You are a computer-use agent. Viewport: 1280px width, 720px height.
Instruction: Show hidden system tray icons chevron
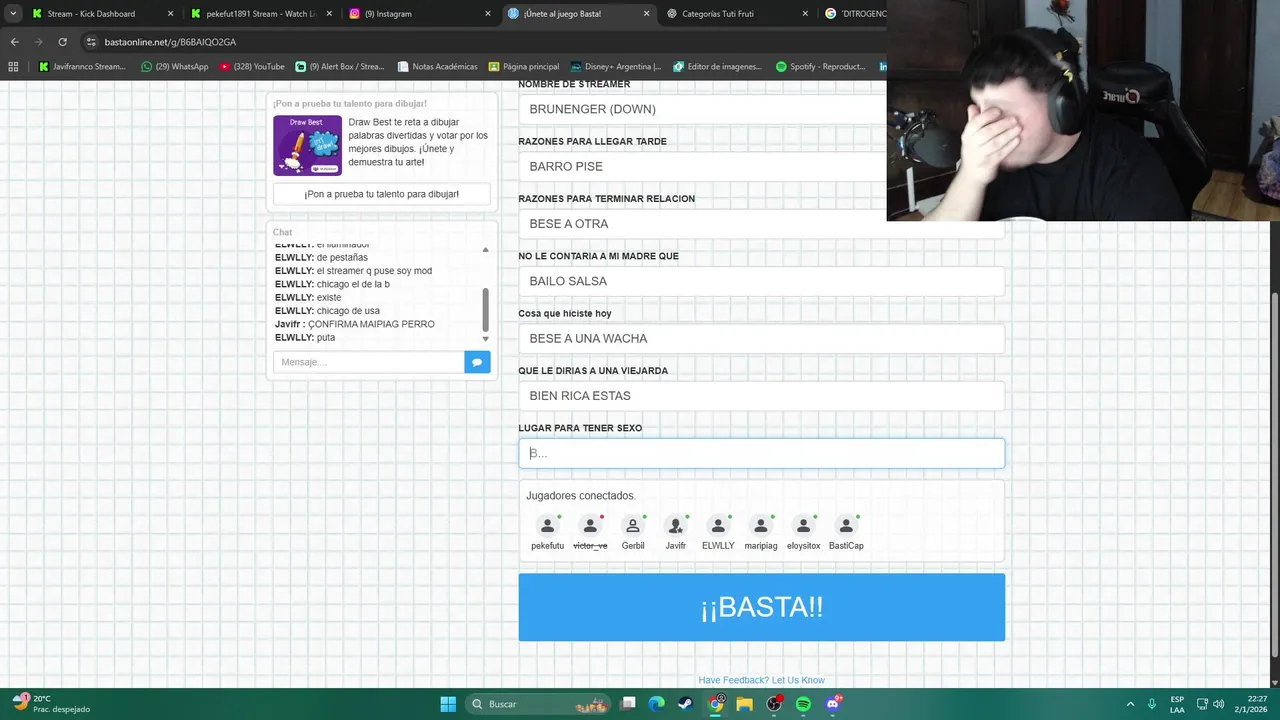point(1130,704)
